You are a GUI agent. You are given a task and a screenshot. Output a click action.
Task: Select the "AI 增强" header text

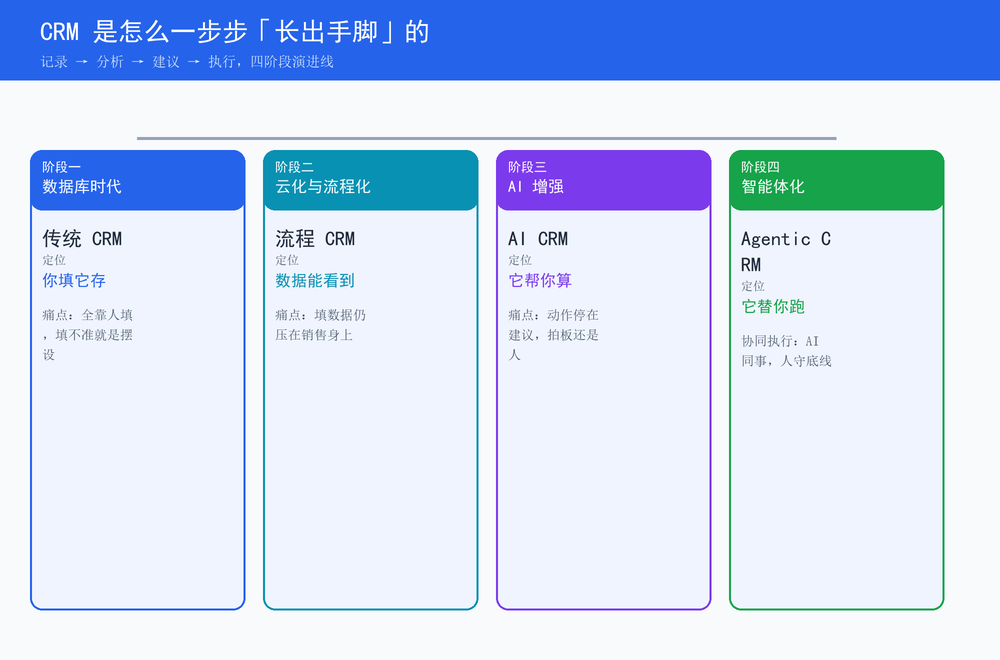click(x=536, y=186)
